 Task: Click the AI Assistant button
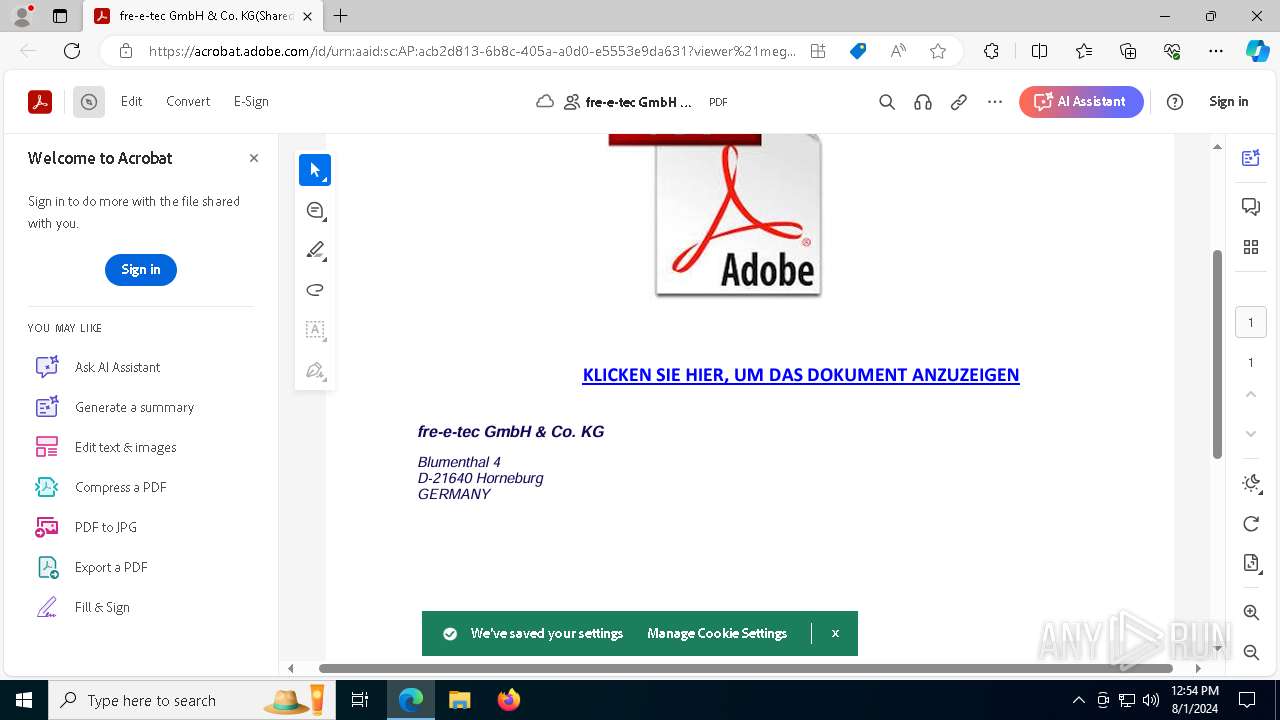[x=1081, y=102]
